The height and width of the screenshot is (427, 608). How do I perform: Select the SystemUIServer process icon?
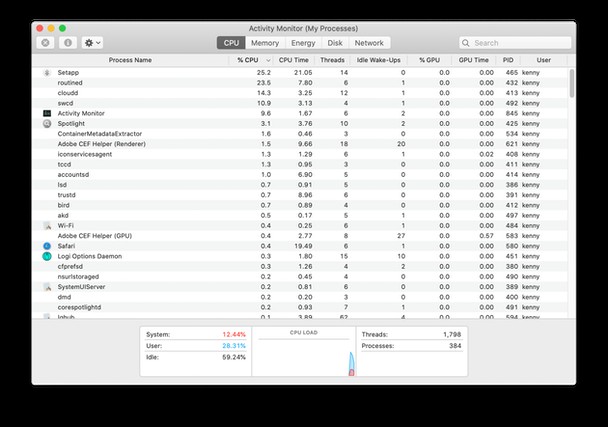47,287
